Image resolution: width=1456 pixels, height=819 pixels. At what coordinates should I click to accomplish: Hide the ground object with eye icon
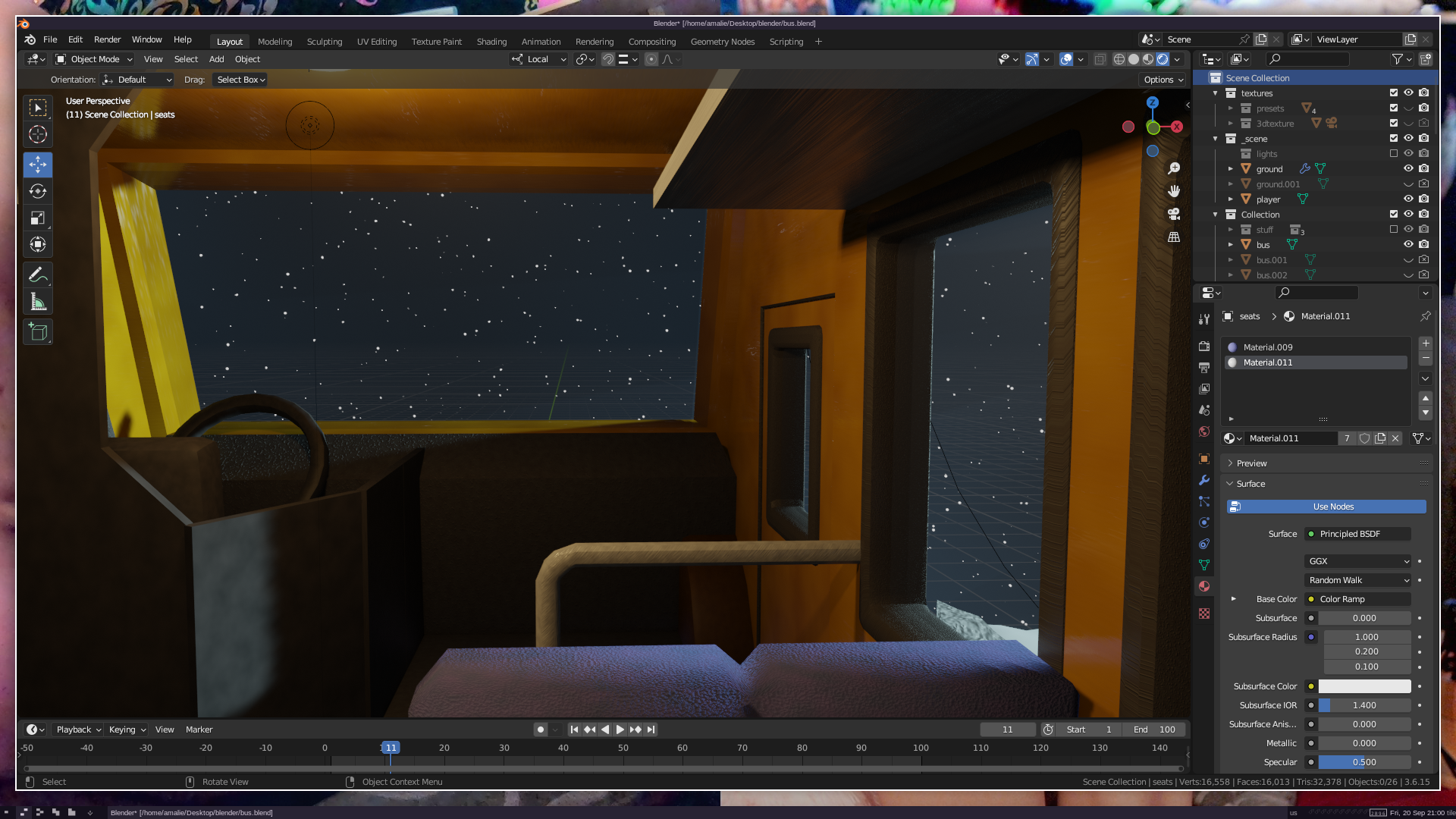coord(1408,168)
